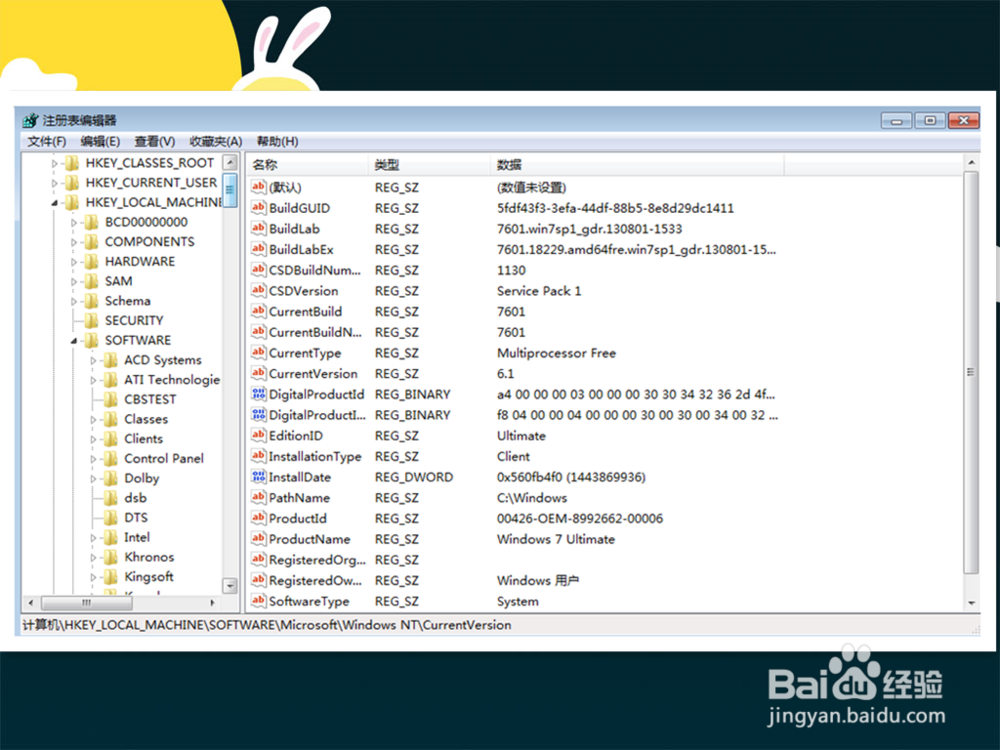This screenshot has height=750, width=1000.
Task: Click the 'Windows 7 Ultimate' data cell
Action: tap(555, 539)
